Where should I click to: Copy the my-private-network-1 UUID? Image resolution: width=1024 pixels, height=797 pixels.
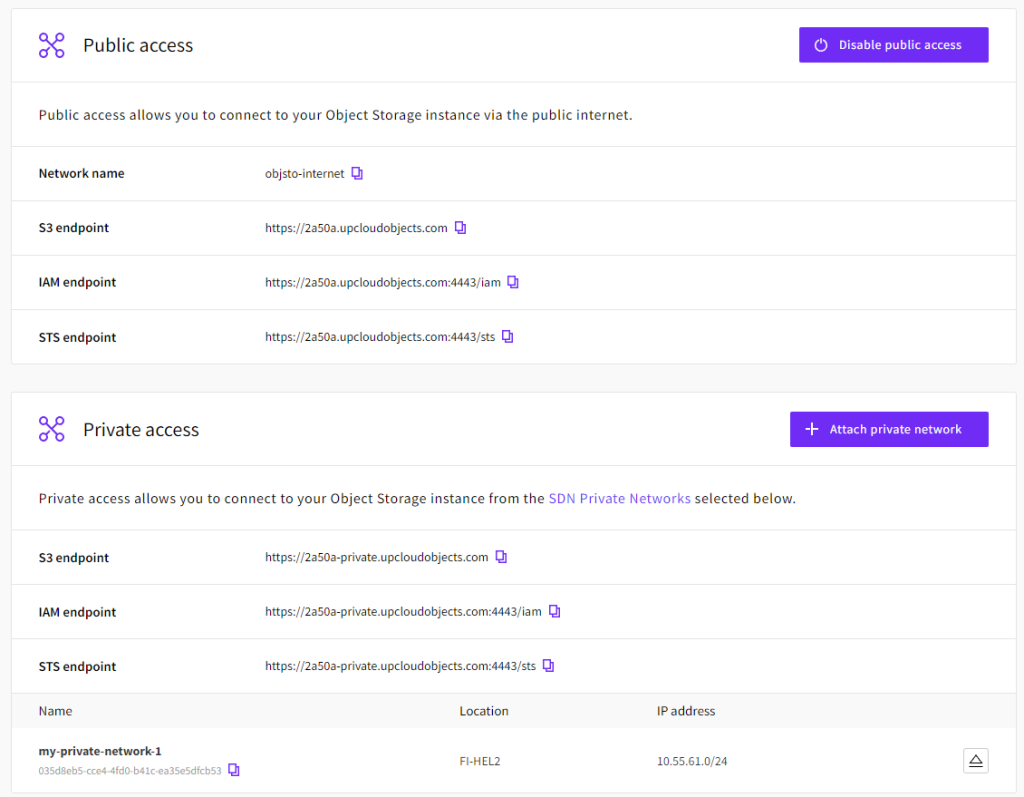click(233, 770)
